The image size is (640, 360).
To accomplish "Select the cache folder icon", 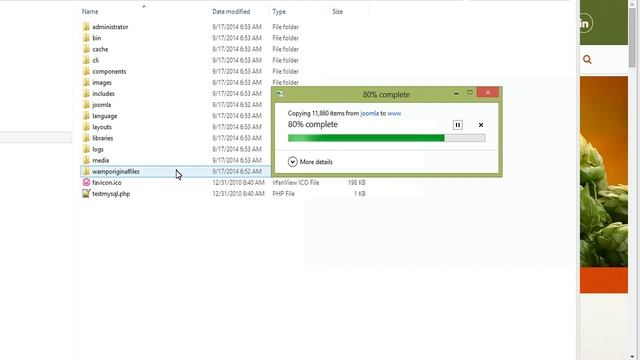I will (x=86, y=49).
